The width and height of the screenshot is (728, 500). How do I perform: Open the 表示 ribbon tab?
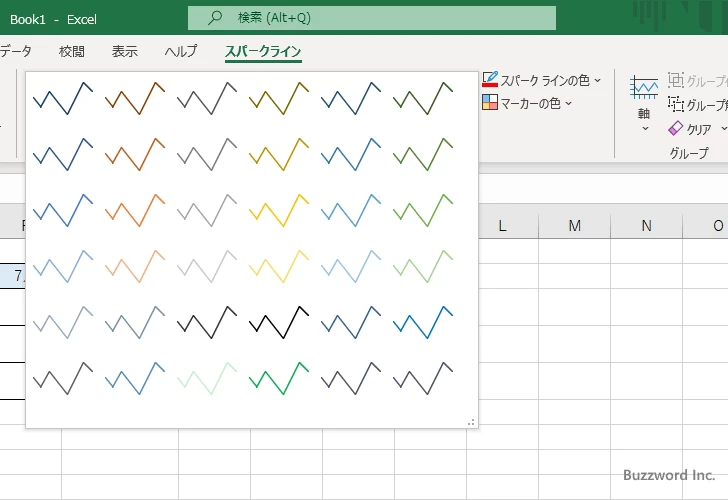pyautogui.click(x=124, y=51)
